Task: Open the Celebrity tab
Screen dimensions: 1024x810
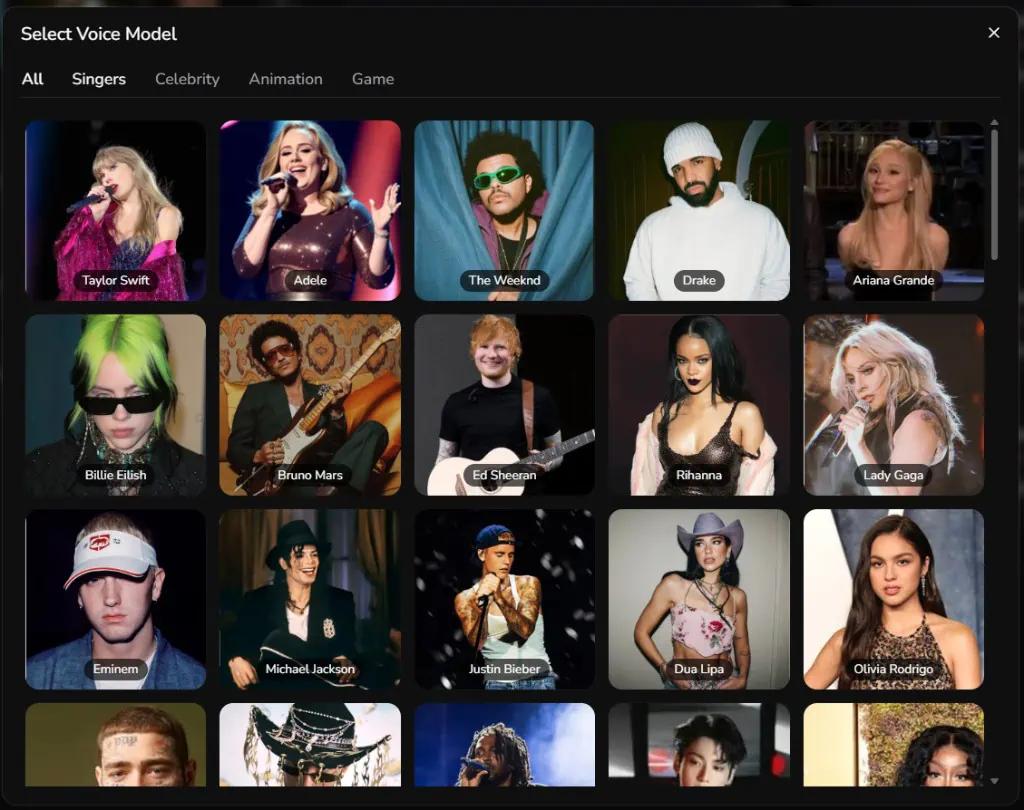Action: pyautogui.click(x=187, y=79)
